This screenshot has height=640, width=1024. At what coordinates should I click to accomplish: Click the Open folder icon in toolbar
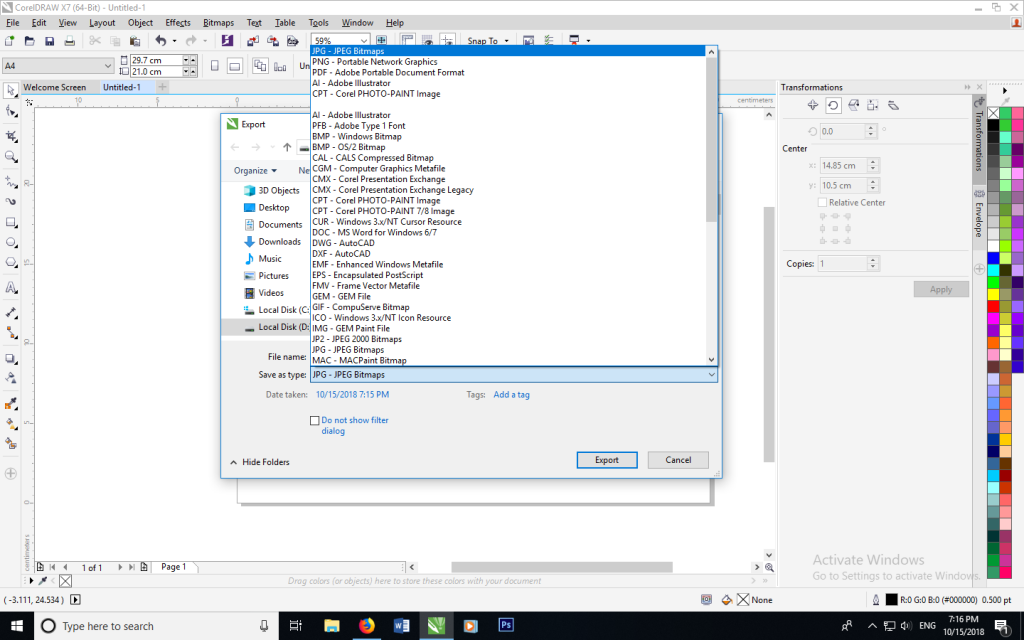point(29,40)
